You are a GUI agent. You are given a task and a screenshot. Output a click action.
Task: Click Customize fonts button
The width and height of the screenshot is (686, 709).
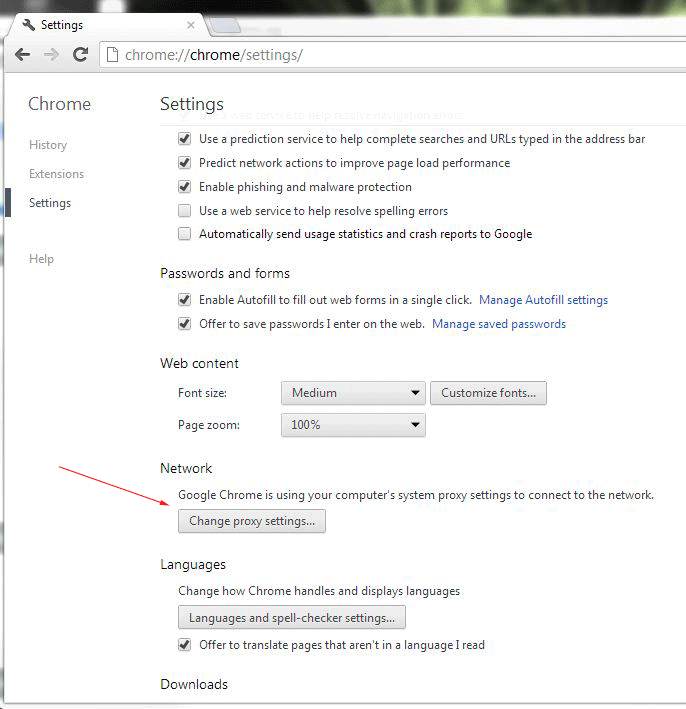pyautogui.click(x=488, y=393)
